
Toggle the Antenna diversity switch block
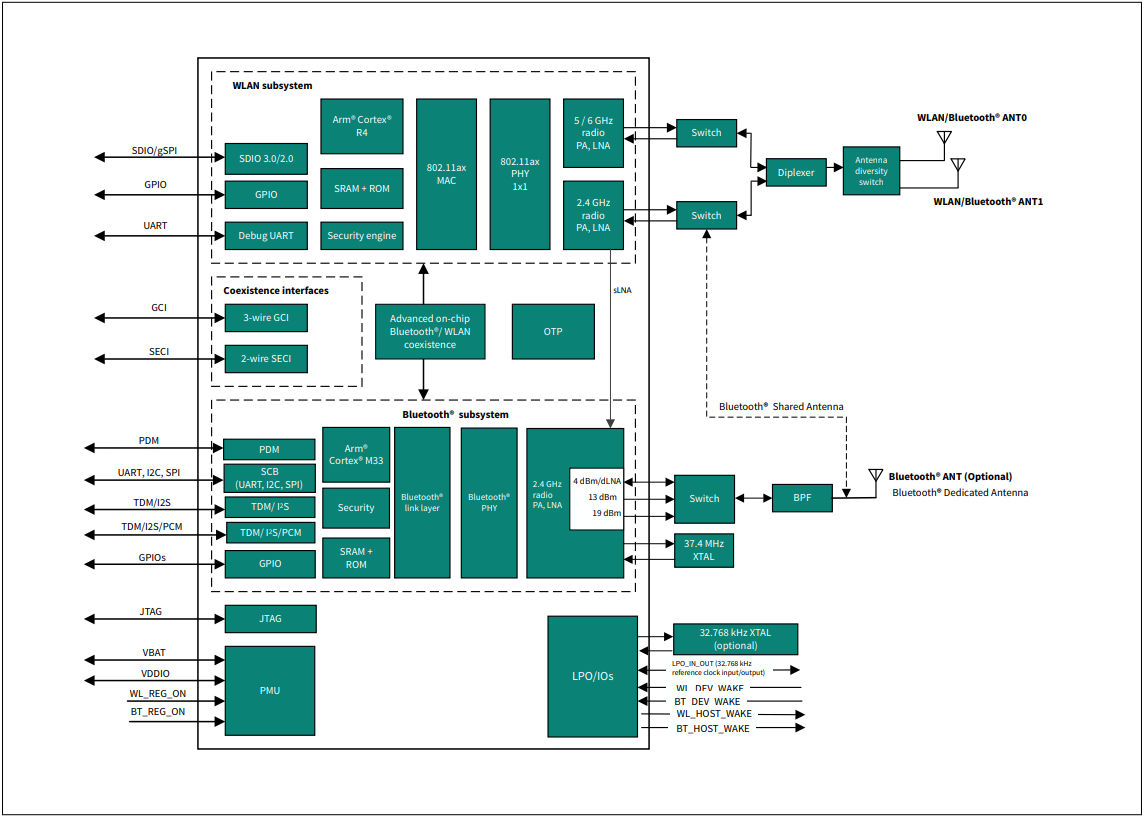click(x=870, y=171)
